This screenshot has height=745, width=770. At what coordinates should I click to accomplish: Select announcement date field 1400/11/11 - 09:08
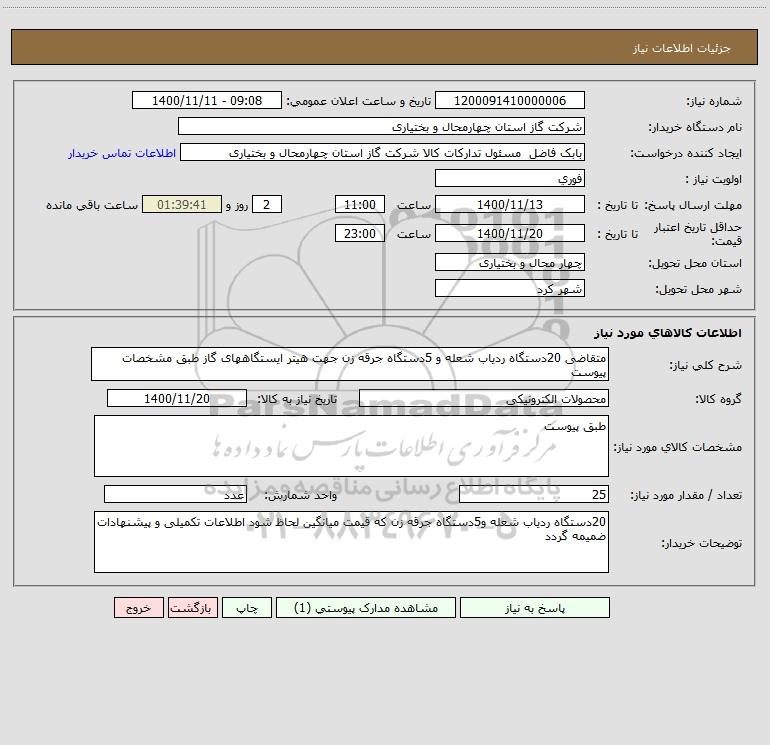[207, 100]
